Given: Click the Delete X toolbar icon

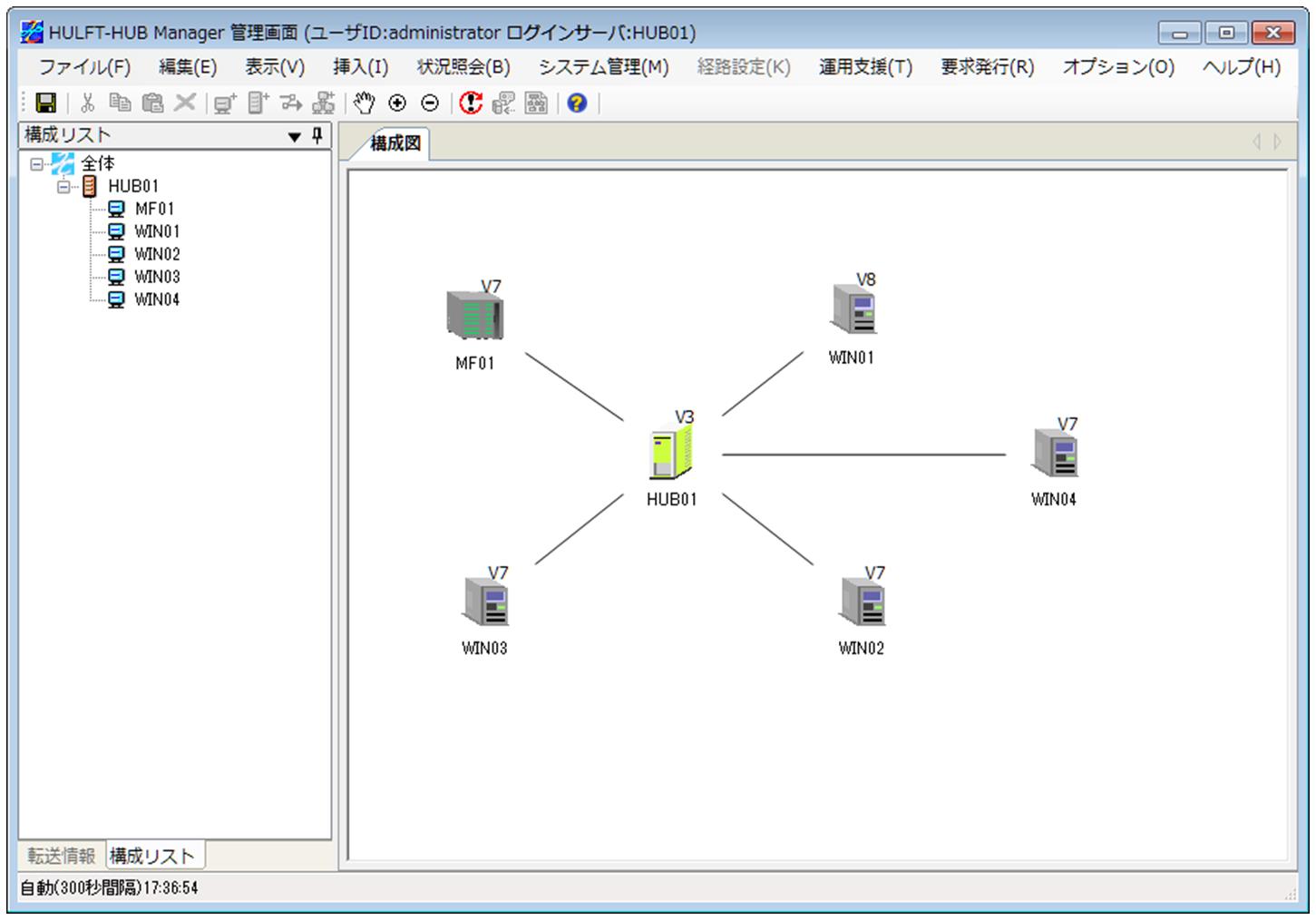Looking at the screenshot, I should 185,103.
